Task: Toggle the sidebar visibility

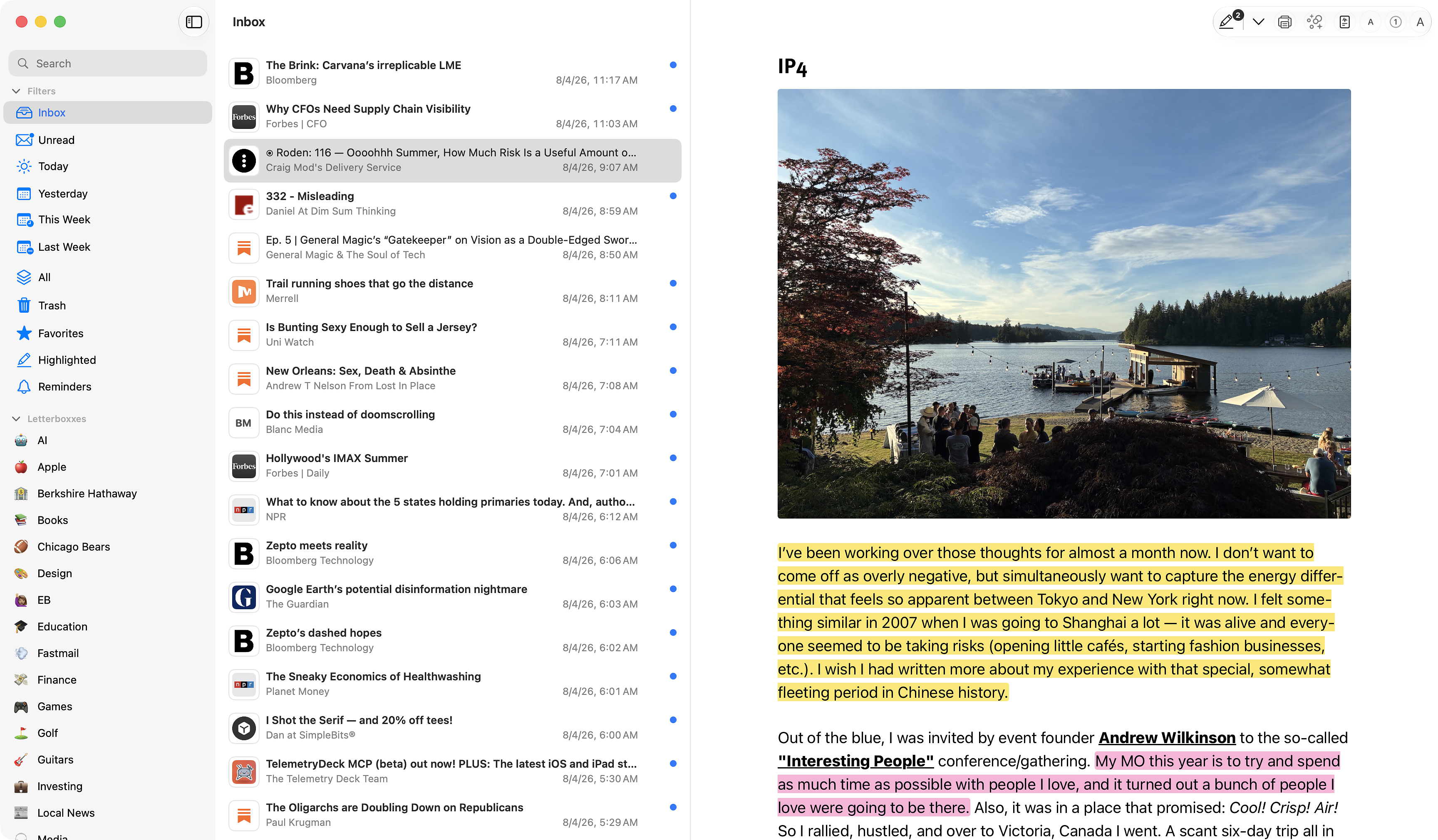Action: click(194, 22)
